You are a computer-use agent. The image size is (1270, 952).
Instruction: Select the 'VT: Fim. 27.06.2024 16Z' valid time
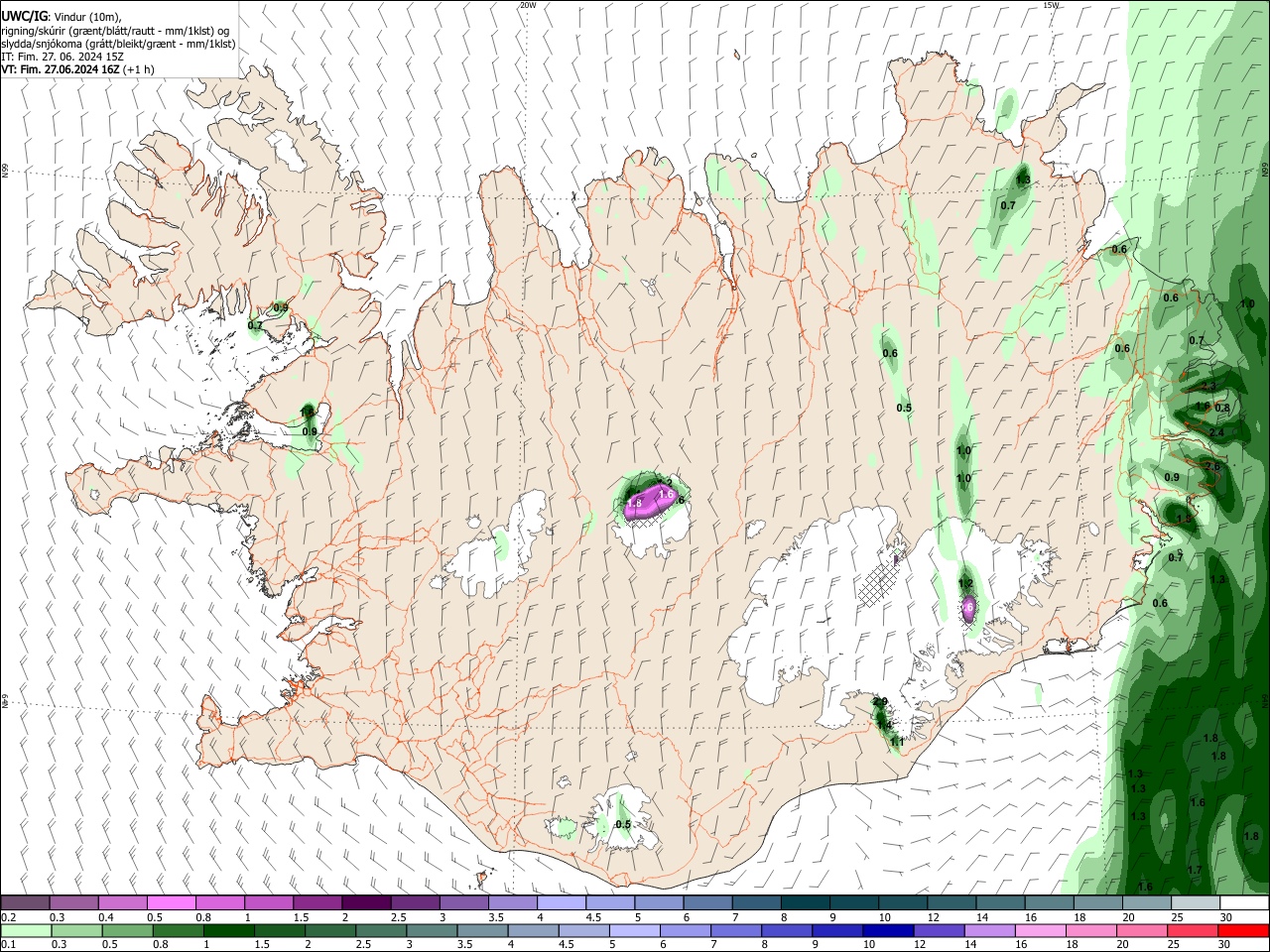60,69
